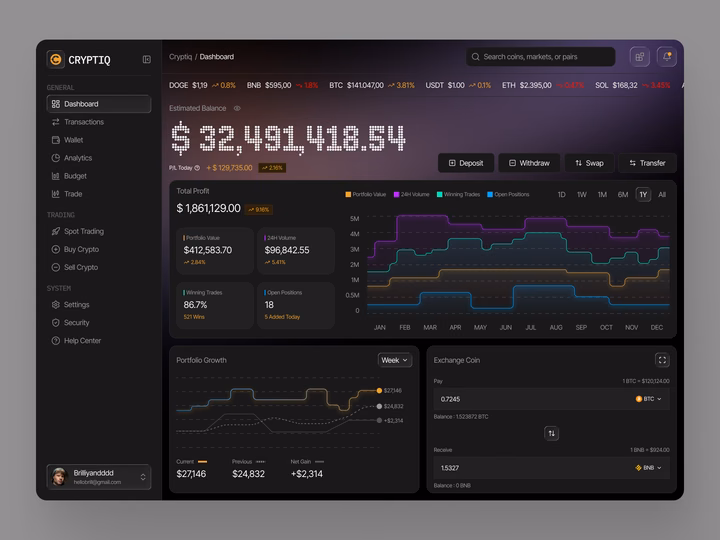Click the Spot Trading rocket icon
This screenshot has width=720, height=540.
pos(56,231)
